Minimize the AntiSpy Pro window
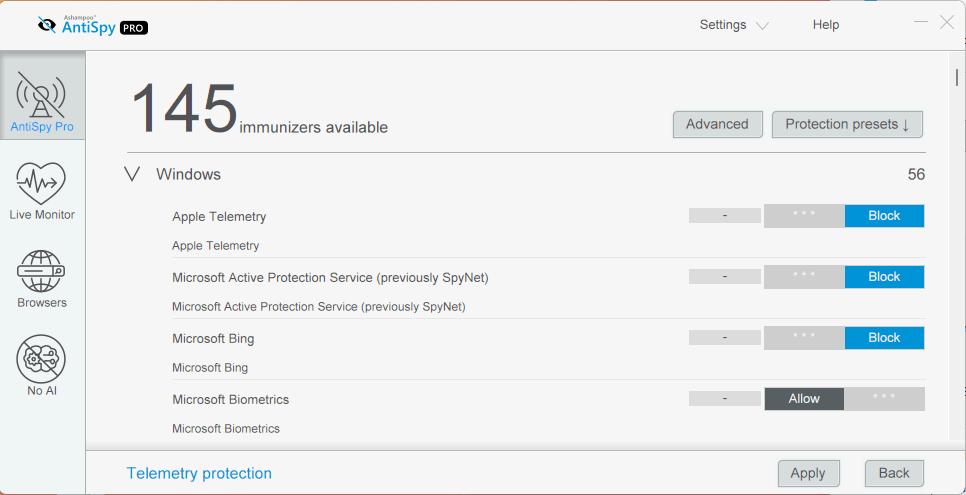Screen dimensions: 966x495 tap(921, 22)
